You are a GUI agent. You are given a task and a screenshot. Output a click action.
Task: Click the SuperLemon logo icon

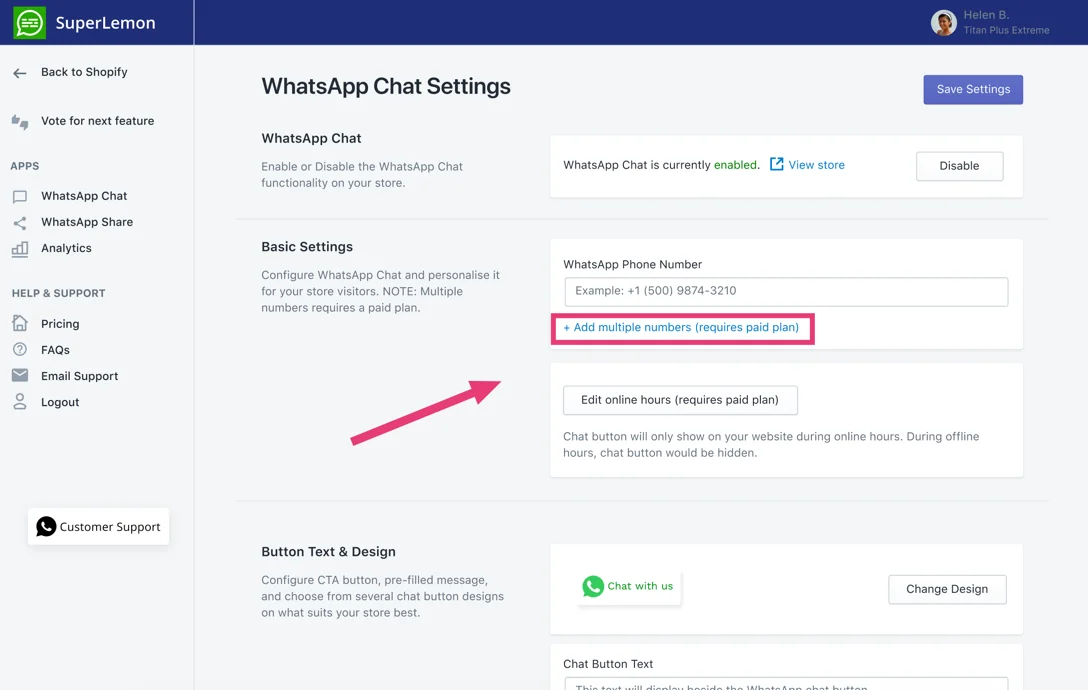[x=30, y=23]
